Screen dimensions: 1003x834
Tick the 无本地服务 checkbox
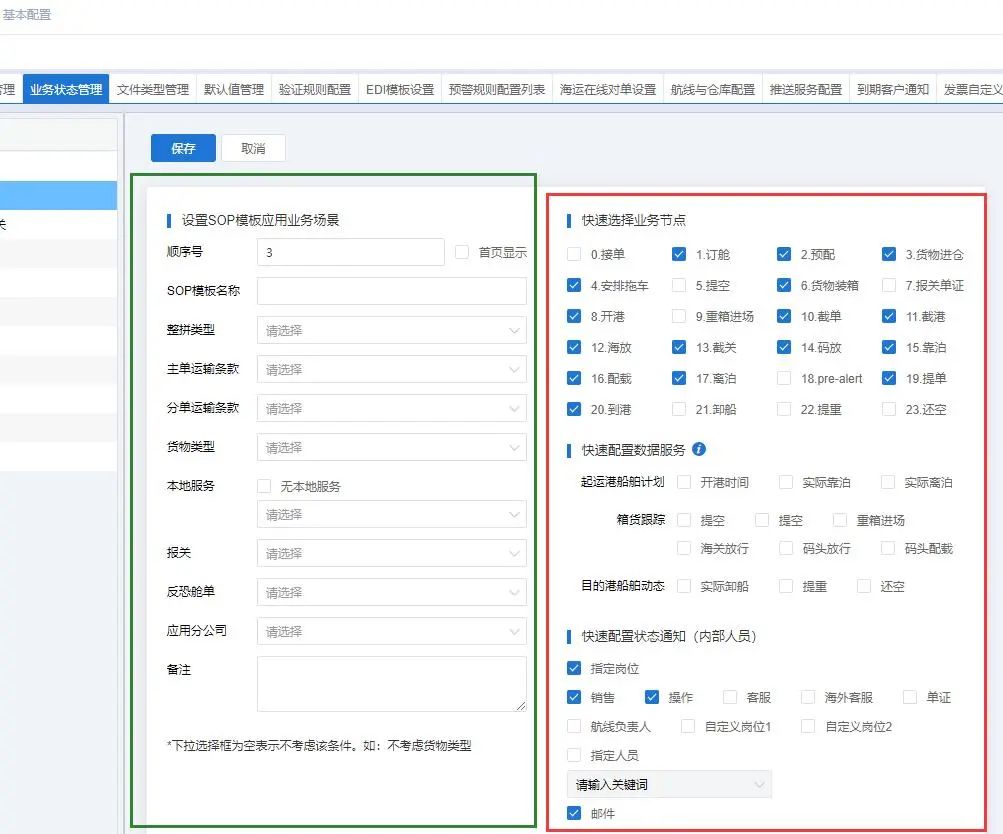264,486
